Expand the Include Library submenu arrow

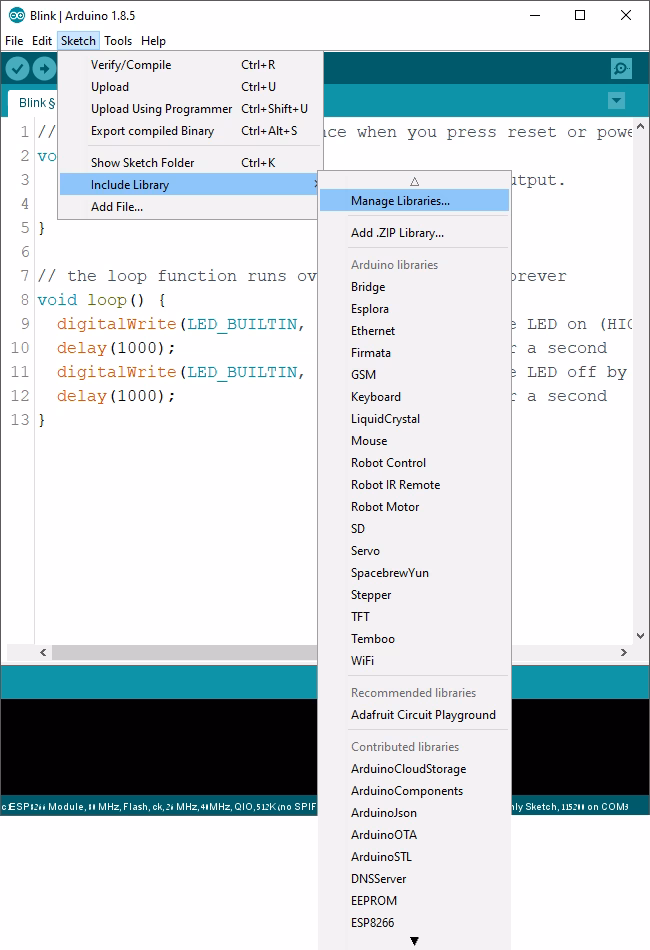[x=316, y=184]
